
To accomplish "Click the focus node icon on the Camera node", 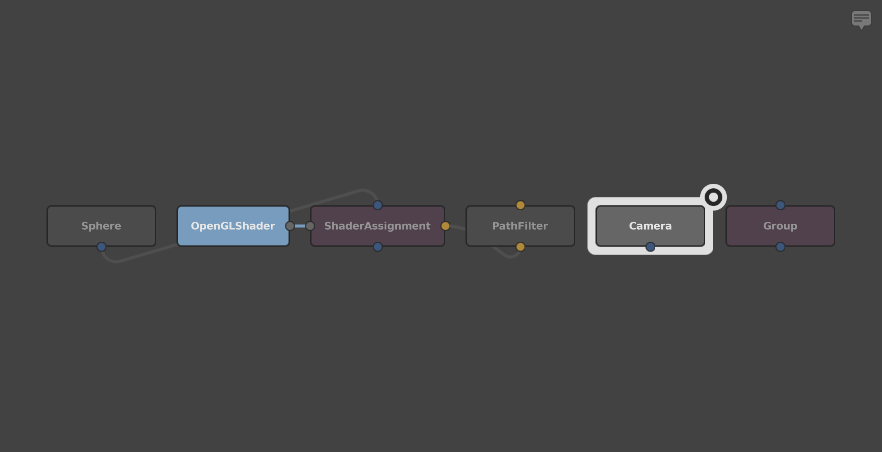I will (713, 197).
